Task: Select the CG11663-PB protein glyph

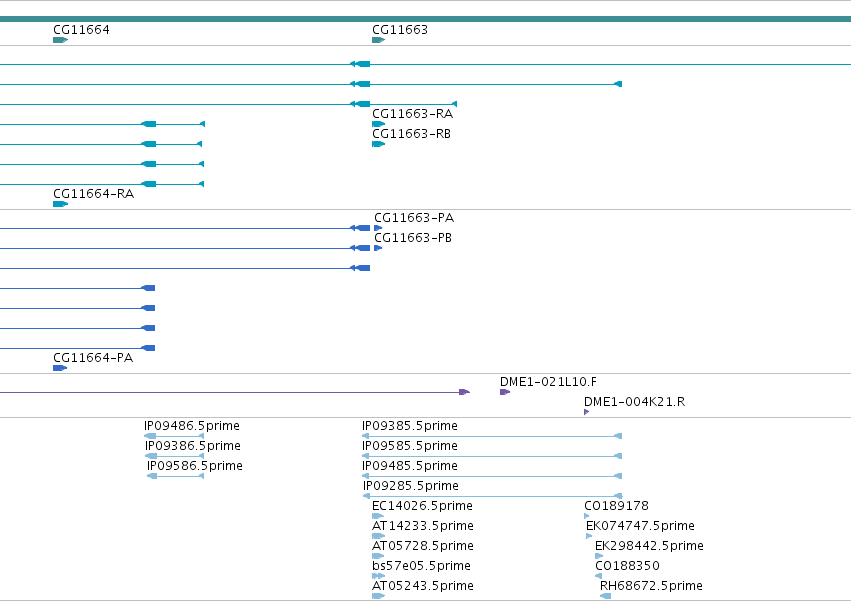Action: point(378,248)
